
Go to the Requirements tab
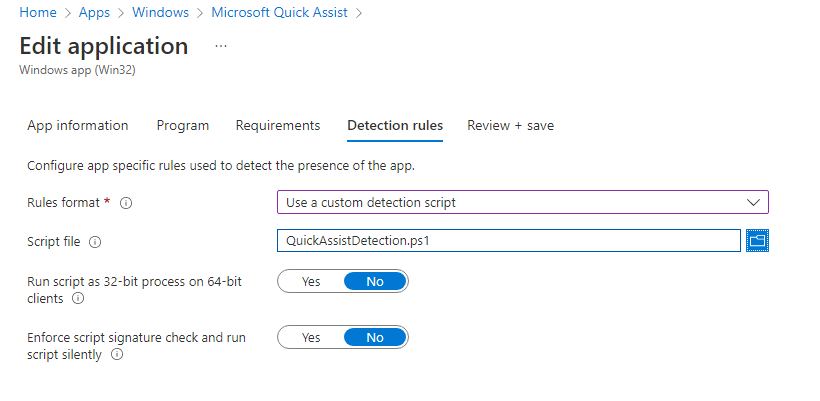pyautogui.click(x=278, y=126)
